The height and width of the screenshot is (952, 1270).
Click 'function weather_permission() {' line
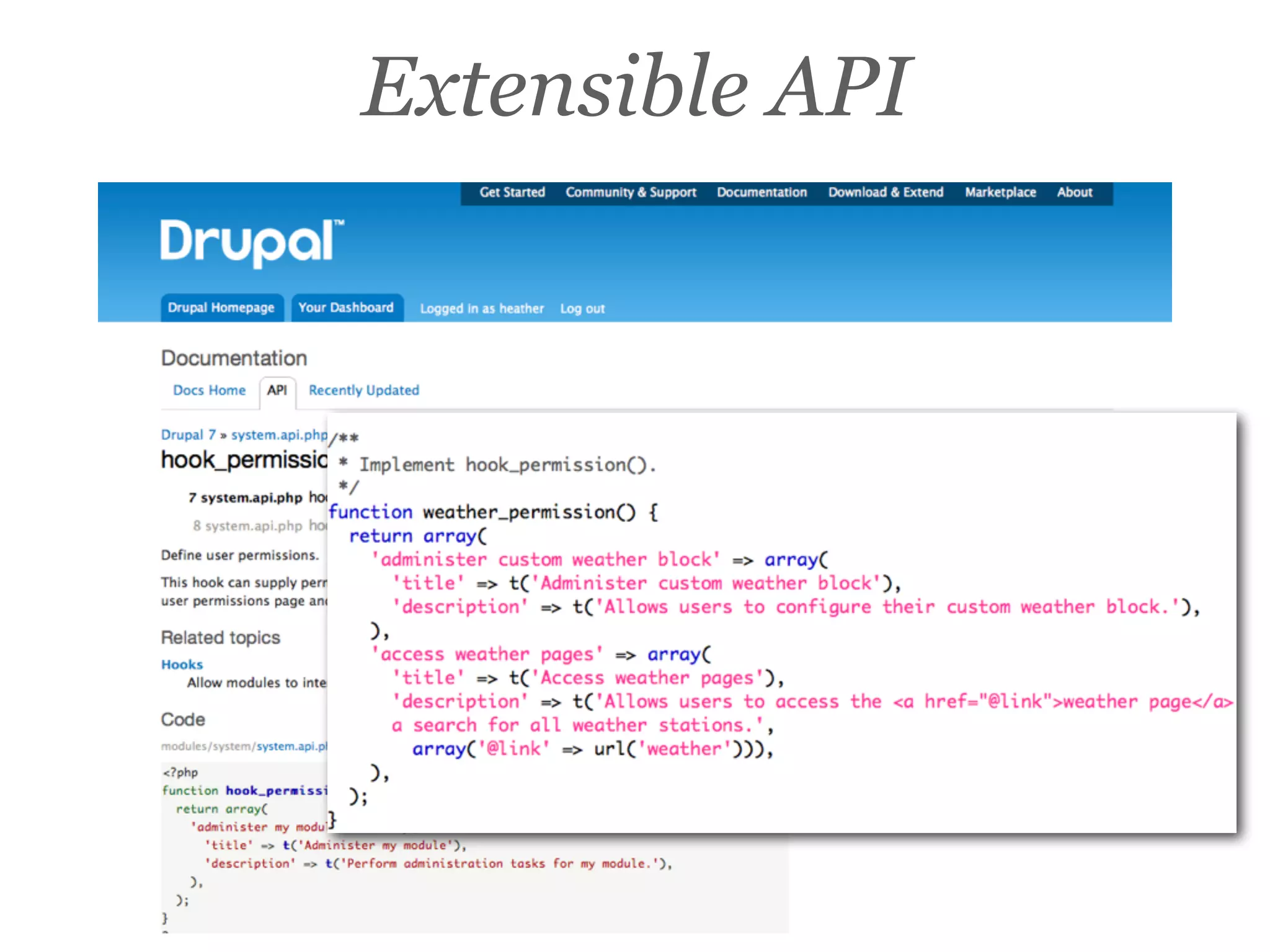[x=494, y=512]
